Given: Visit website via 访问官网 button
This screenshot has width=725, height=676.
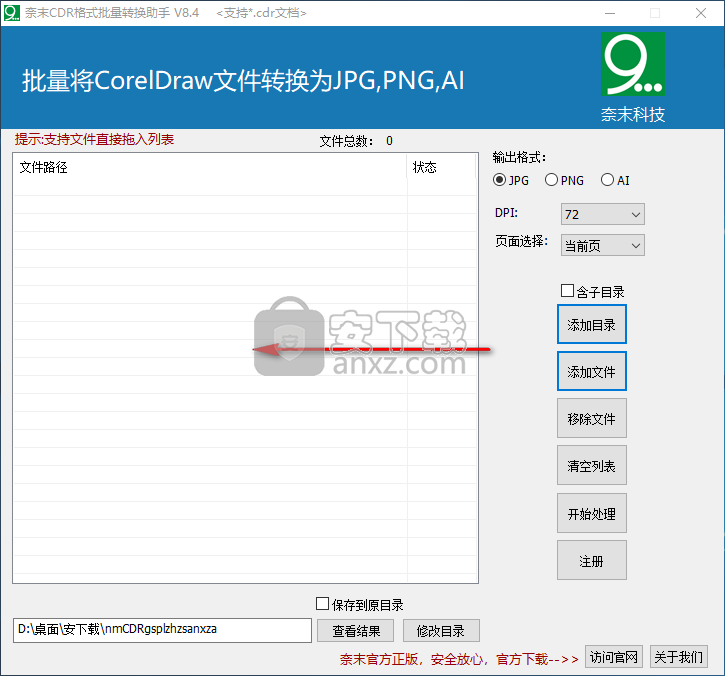Looking at the screenshot, I should point(613,657).
